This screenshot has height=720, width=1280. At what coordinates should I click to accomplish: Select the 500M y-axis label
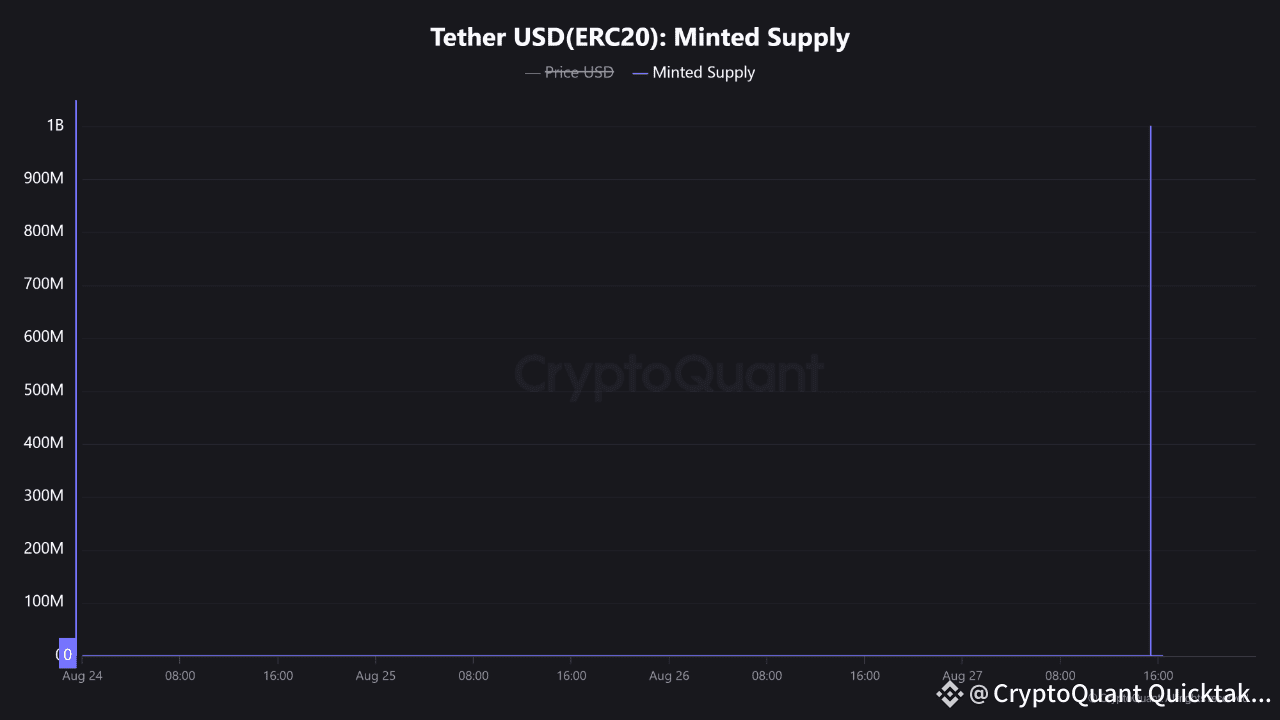click(x=43, y=389)
